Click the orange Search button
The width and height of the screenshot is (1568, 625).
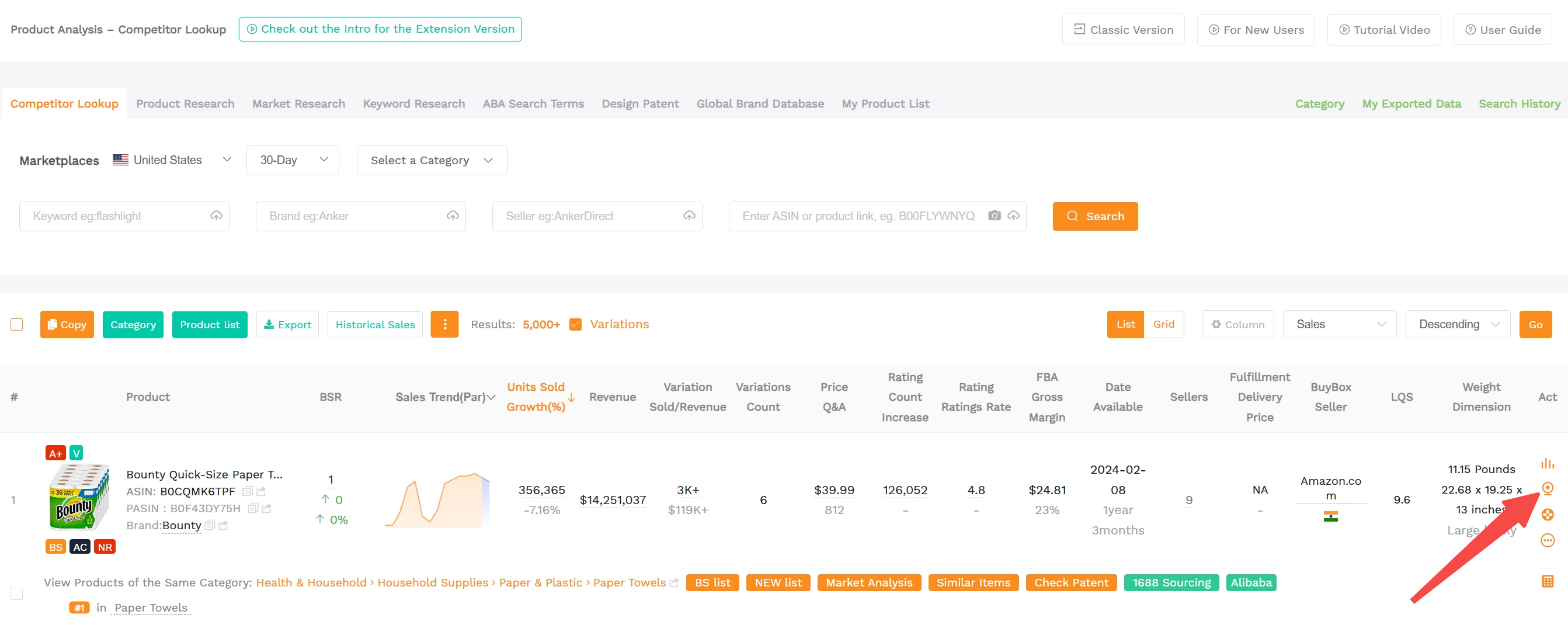1094,216
